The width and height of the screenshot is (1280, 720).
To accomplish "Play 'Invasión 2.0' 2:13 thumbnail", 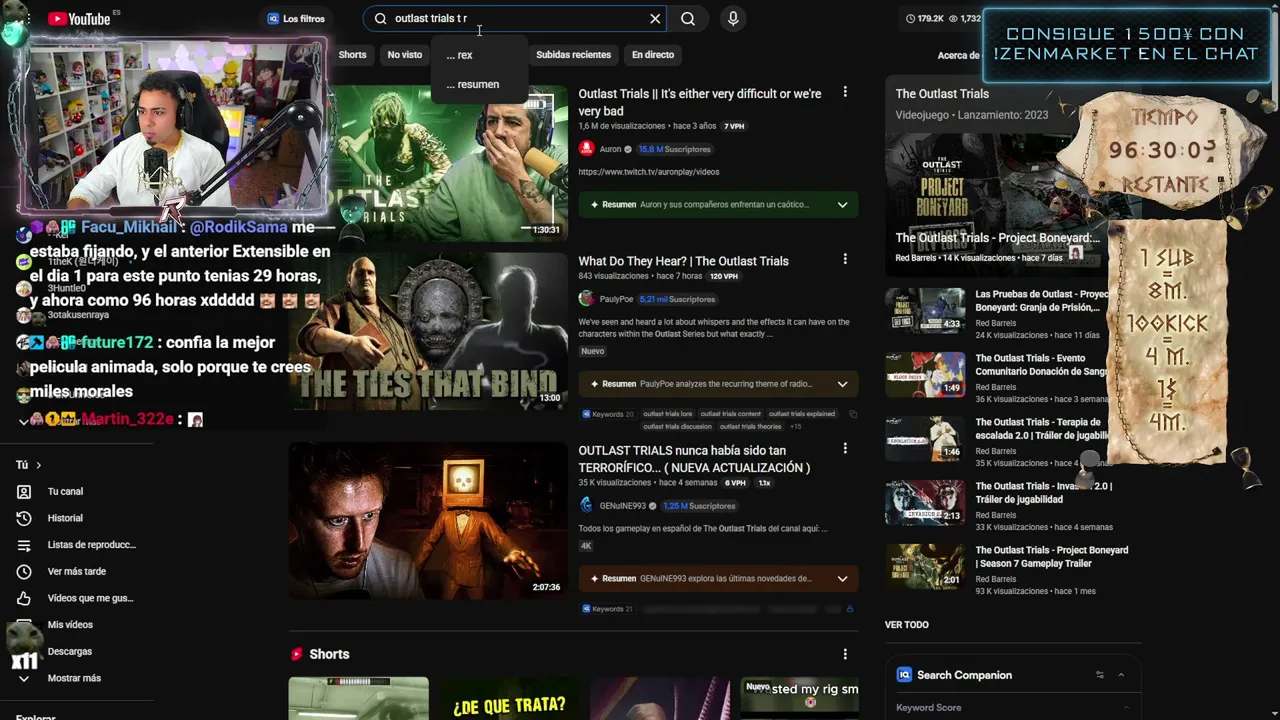I will tap(925, 502).
